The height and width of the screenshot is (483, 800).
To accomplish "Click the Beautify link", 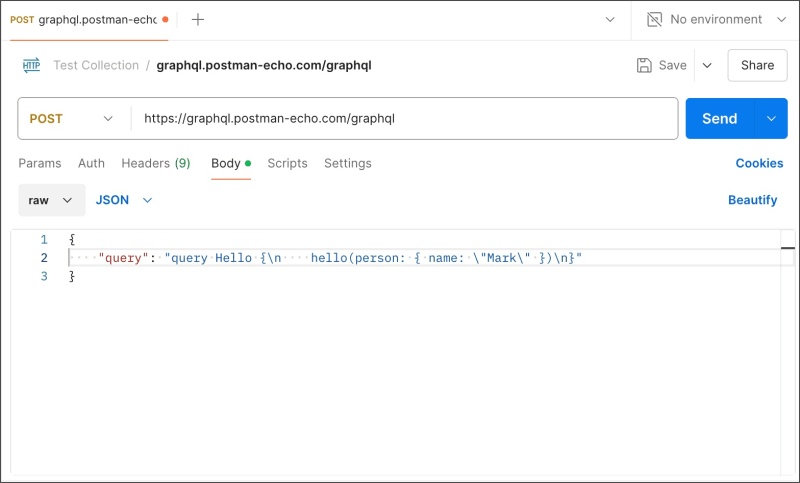I will (753, 200).
